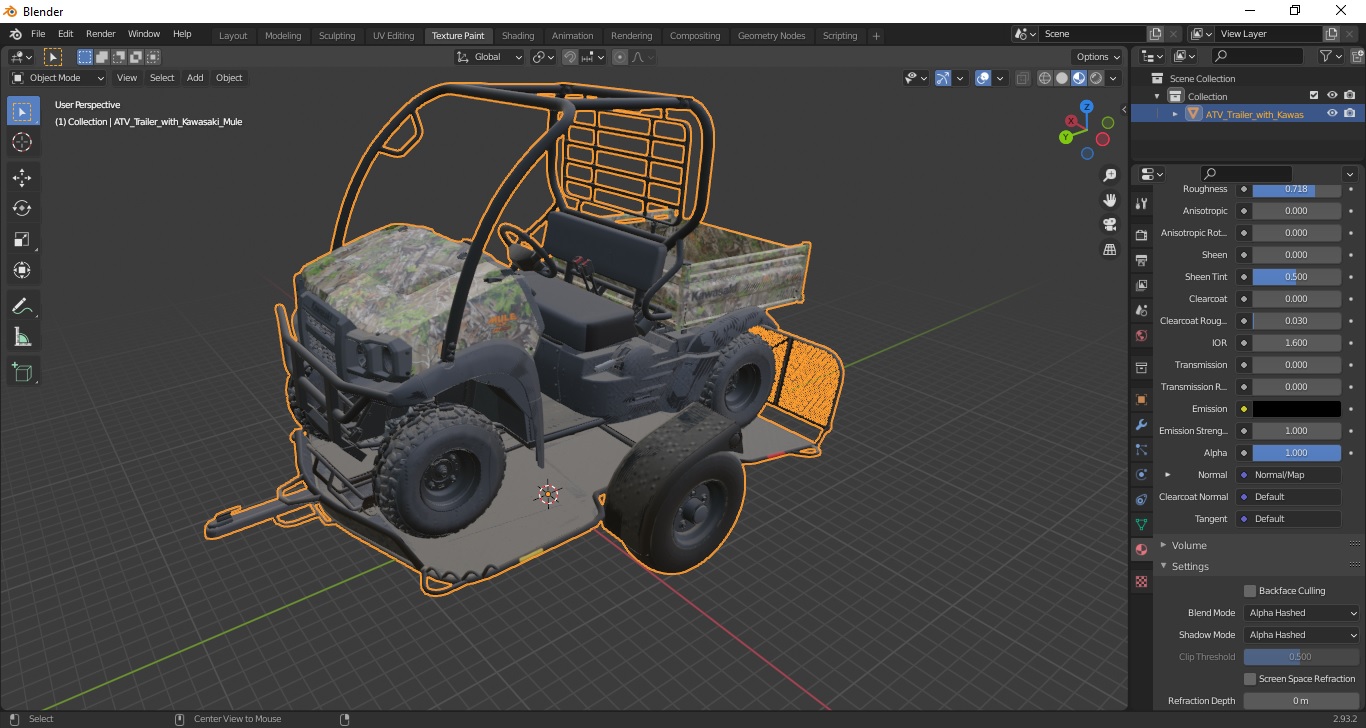Open the Object Mode dropdown
The image size is (1366, 728).
click(x=58, y=78)
